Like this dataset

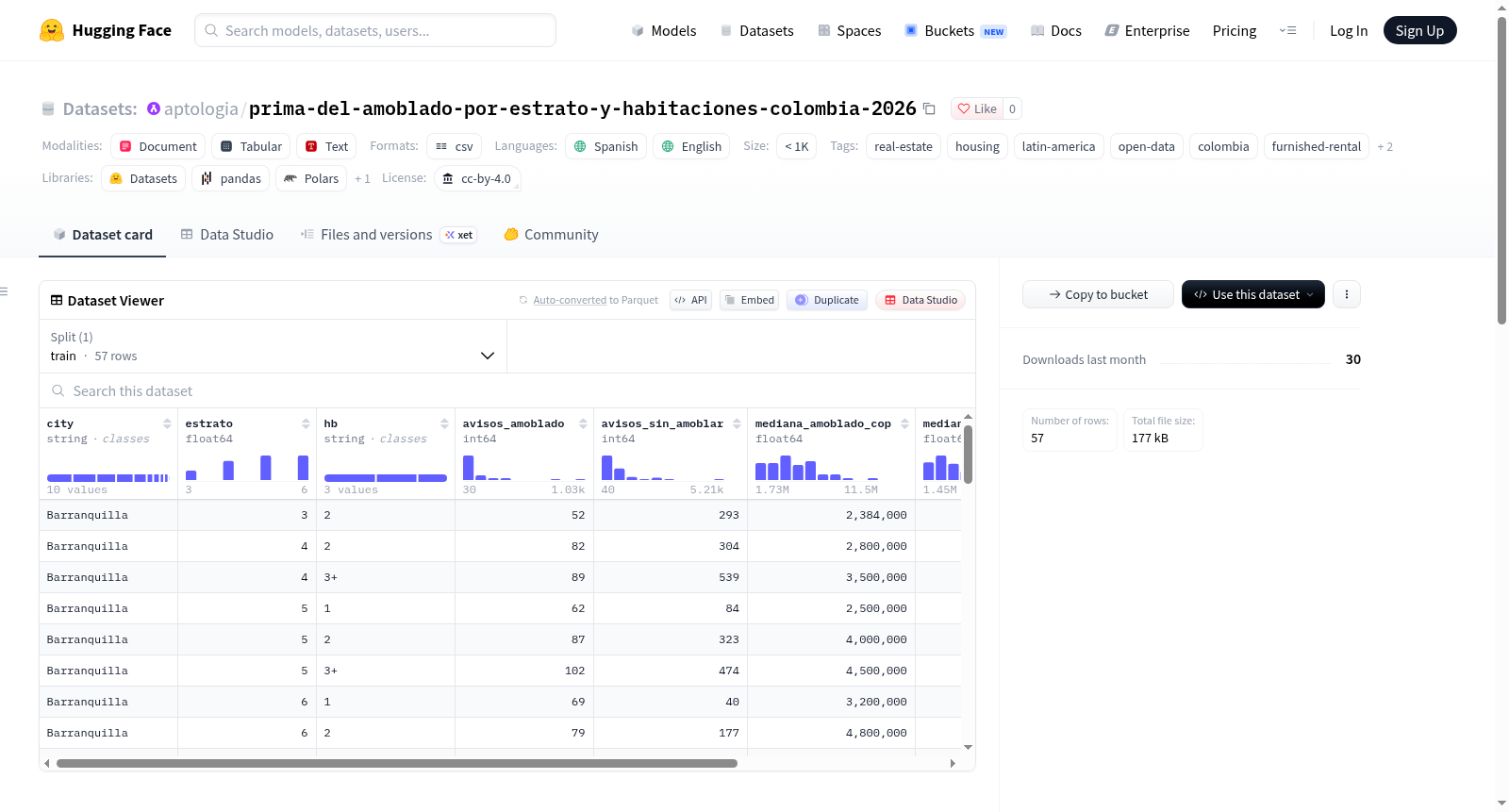pos(977,108)
